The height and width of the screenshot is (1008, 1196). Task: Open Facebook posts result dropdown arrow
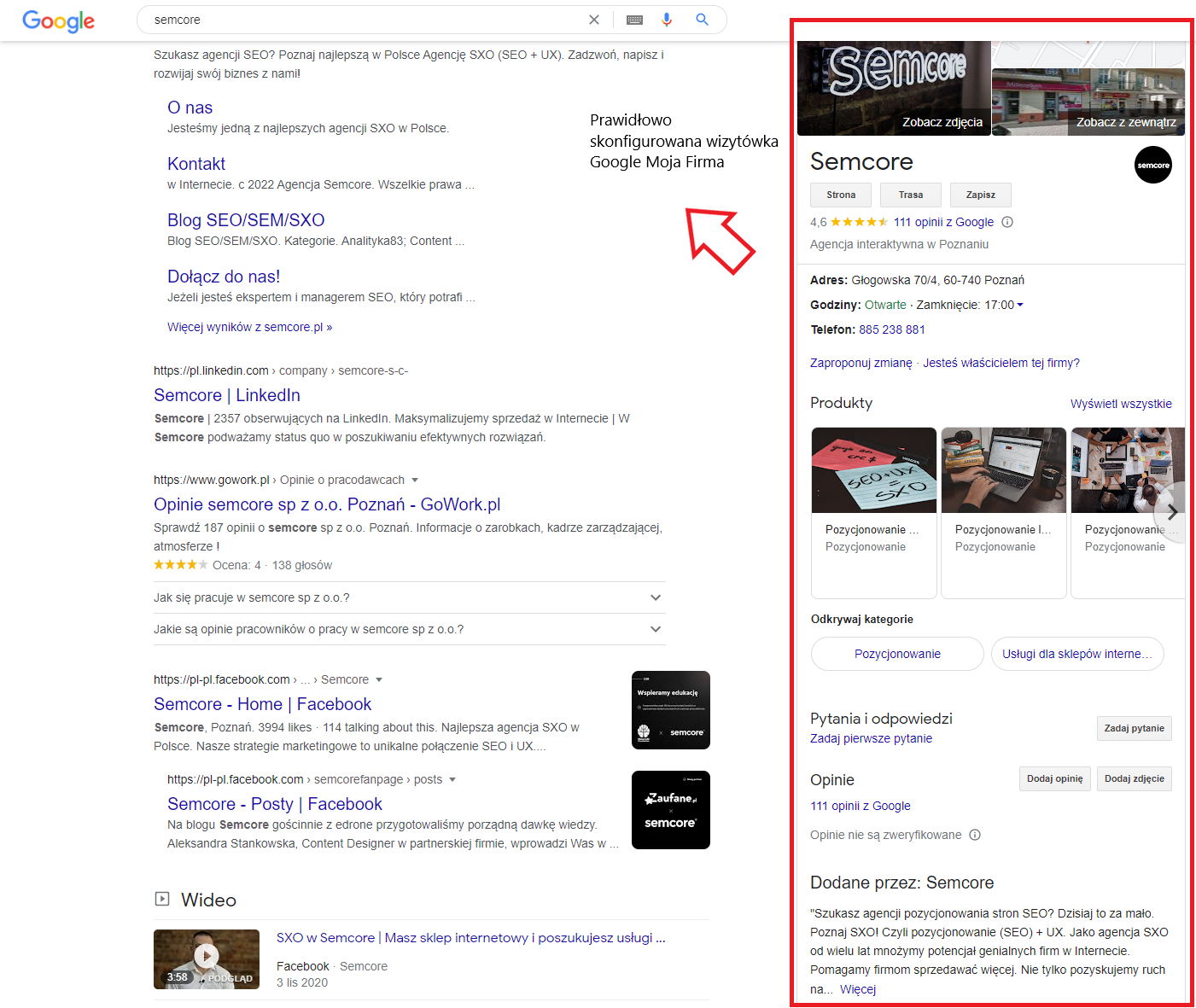(452, 780)
